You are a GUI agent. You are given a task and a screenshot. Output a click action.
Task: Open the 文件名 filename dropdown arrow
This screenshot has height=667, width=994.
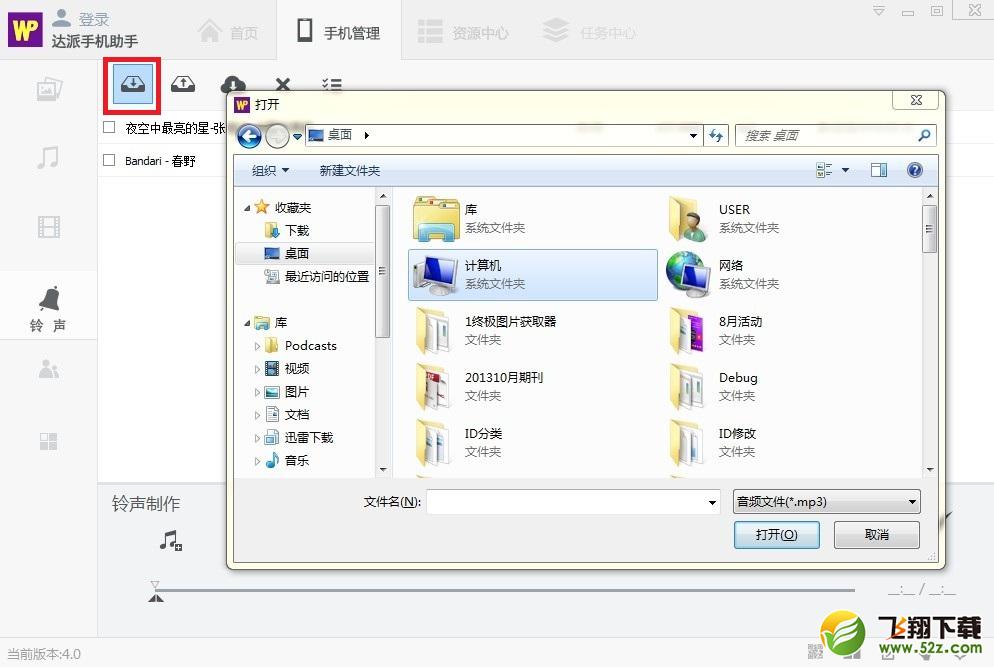click(x=712, y=502)
